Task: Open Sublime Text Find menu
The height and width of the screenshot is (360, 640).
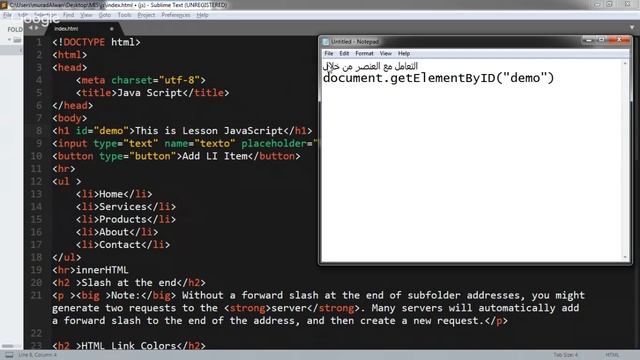Action: tap(68, 15)
